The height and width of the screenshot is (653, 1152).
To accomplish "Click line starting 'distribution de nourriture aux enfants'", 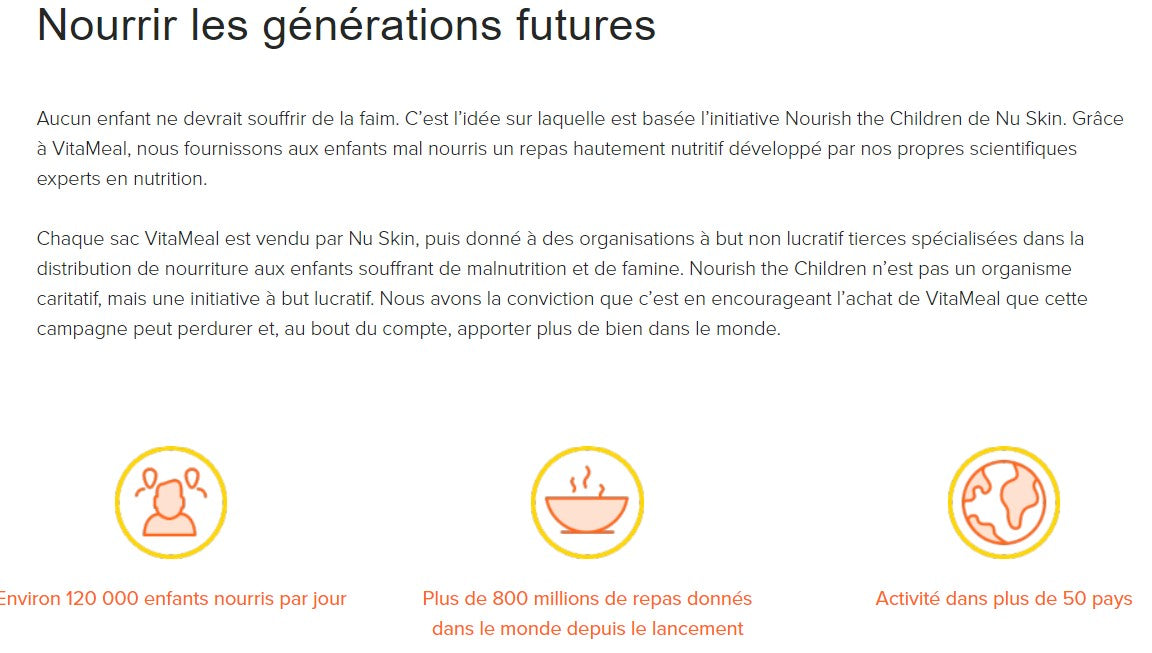I will (553, 269).
